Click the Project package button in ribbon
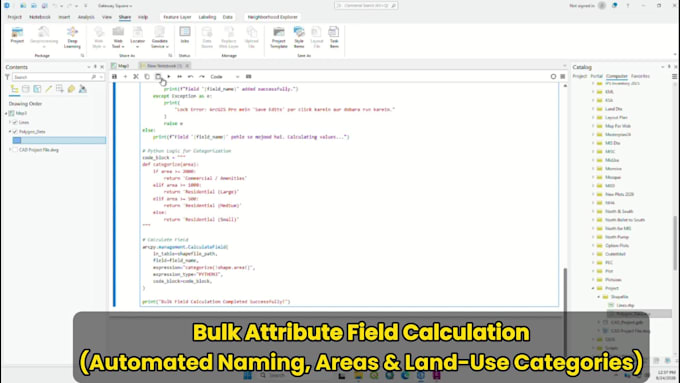Screen dimensions: 680x383 click(x=17, y=36)
